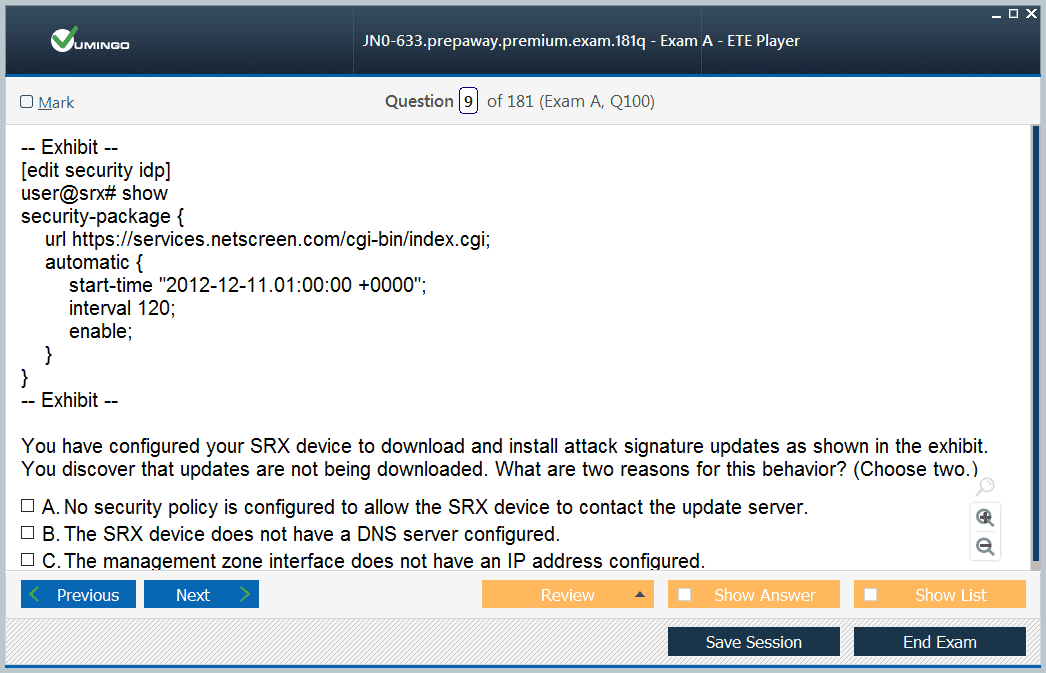Check answer option B about DNS server

click(x=28, y=533)
